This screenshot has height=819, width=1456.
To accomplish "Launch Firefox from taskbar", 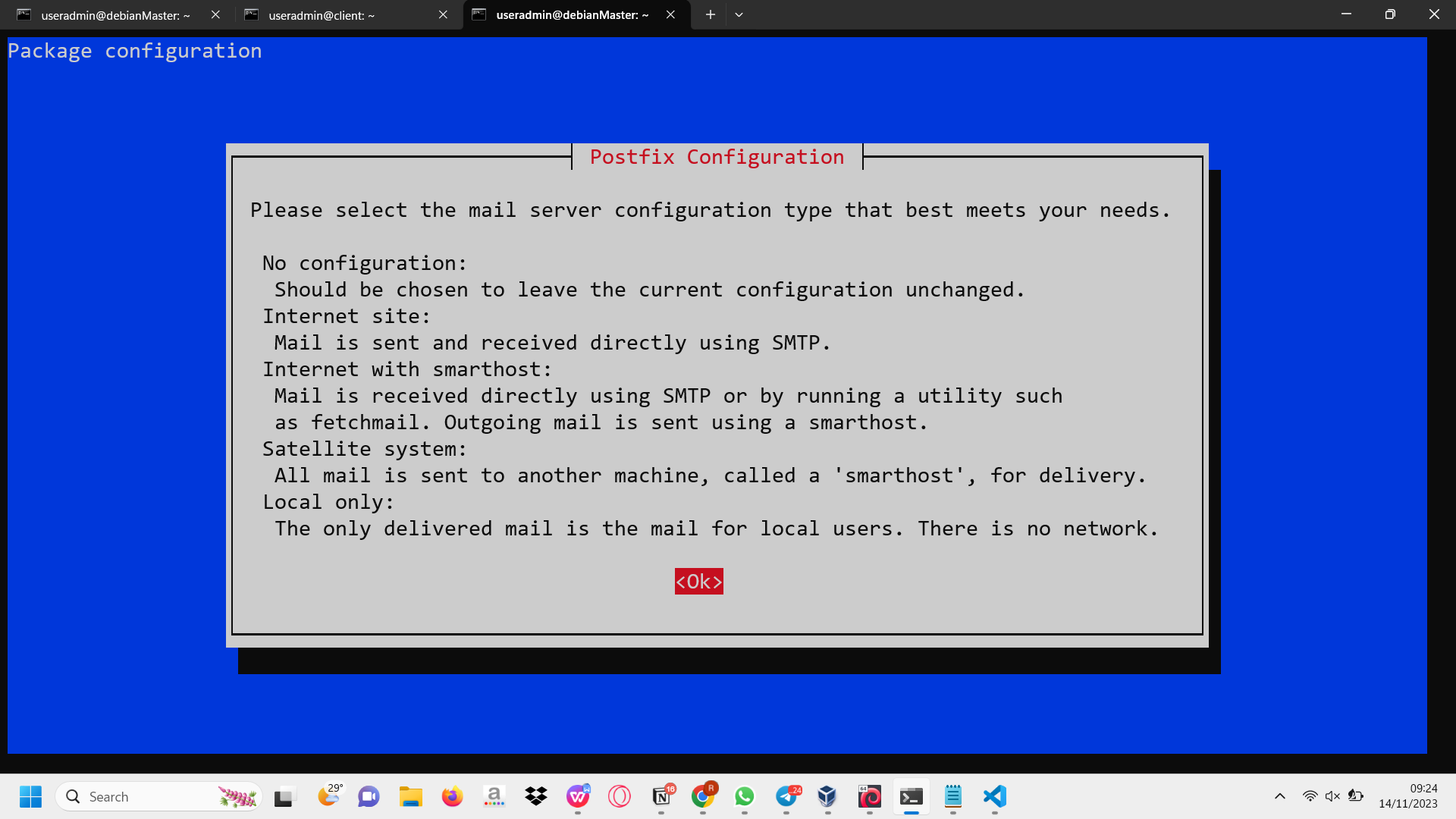I will (452, 797).
